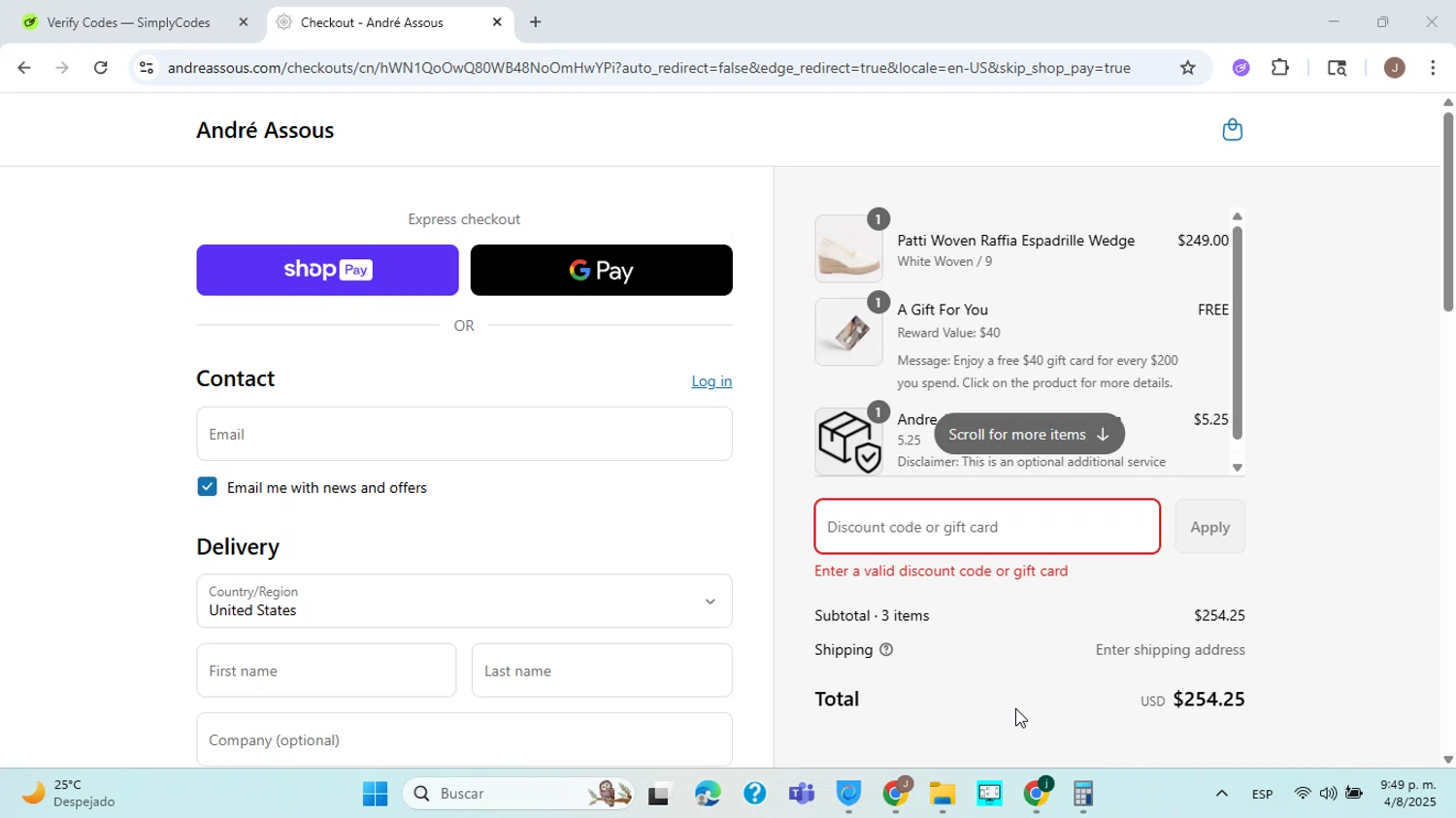Click the Enter shipping address text
Viewport: 1456px width, 818px height.
pyautogui.click(x=1170, y=650)
